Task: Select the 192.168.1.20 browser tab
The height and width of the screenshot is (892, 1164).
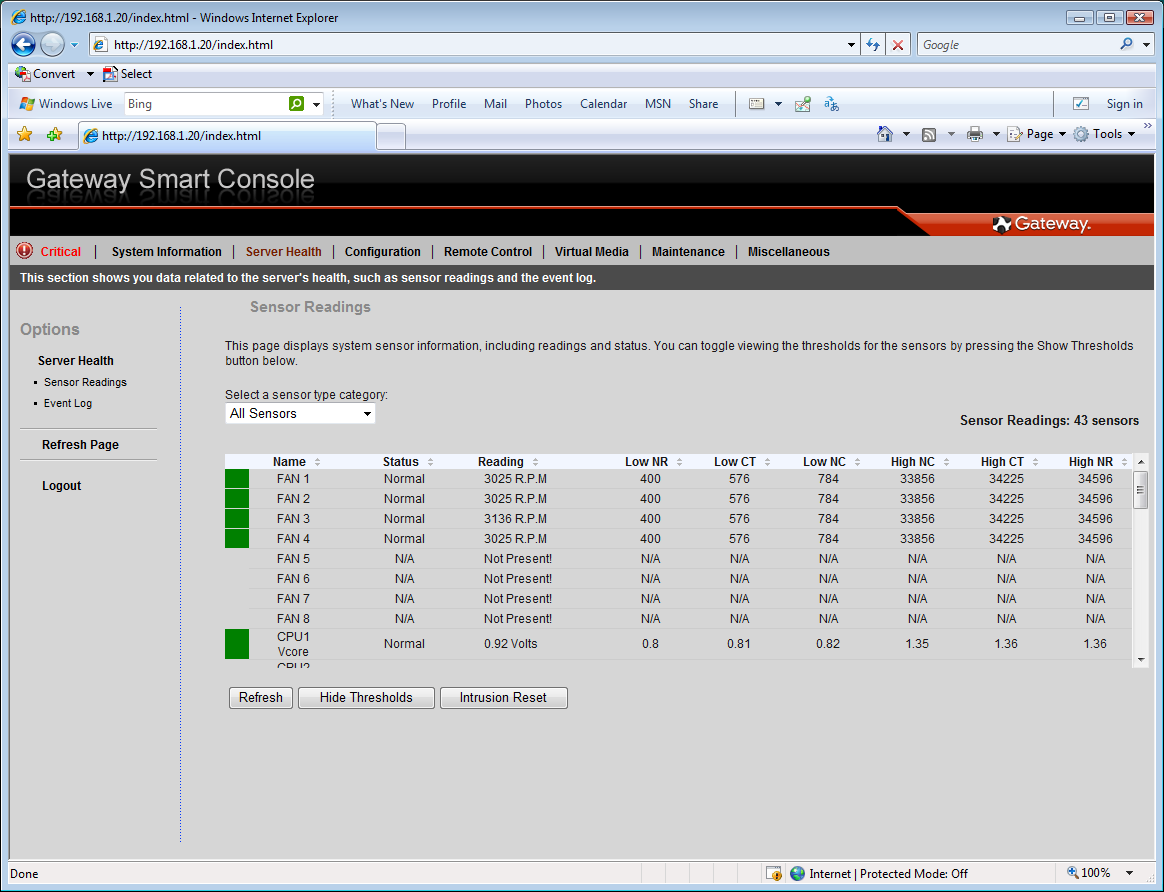Action: [227, 136]
